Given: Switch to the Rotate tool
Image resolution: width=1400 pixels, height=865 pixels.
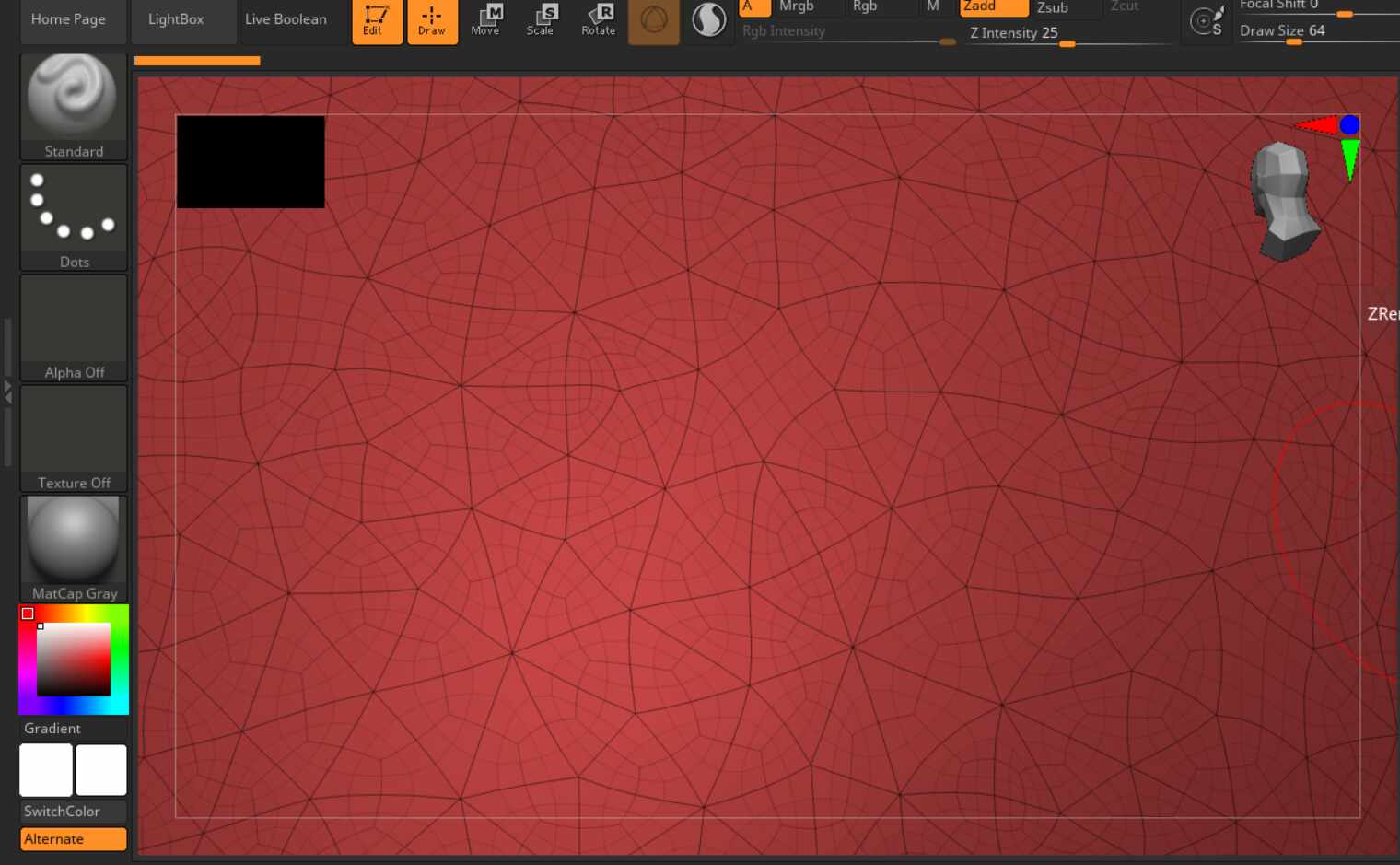Looking at the screenshot, I should [x=598, y=20].
